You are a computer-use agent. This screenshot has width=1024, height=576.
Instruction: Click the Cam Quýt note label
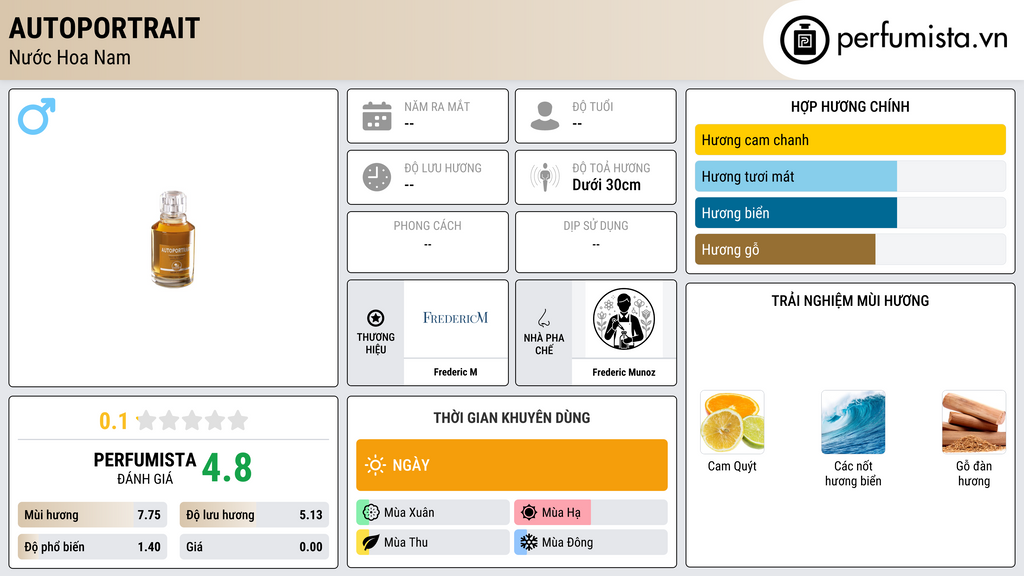pos(732,466)
